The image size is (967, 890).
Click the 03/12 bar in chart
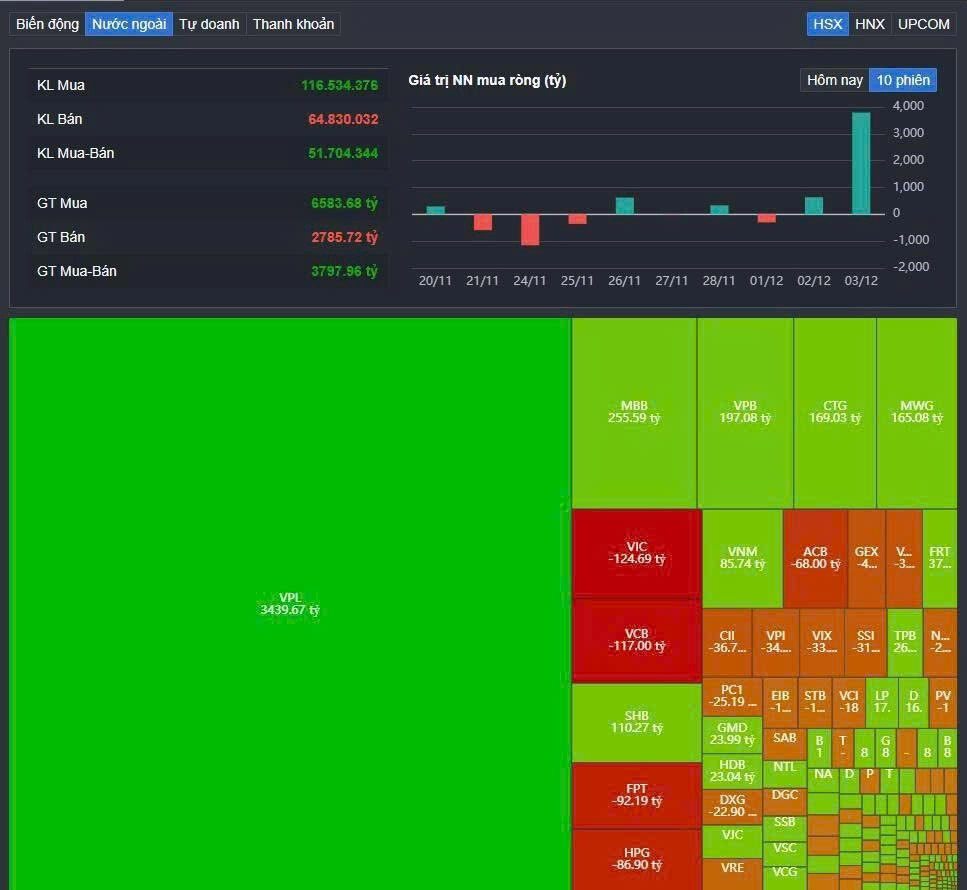coord(861,163)
